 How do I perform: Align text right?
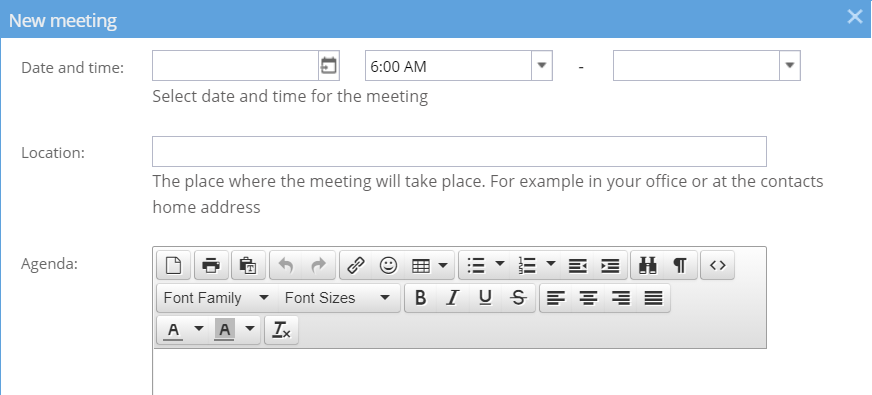click(621, 298)
